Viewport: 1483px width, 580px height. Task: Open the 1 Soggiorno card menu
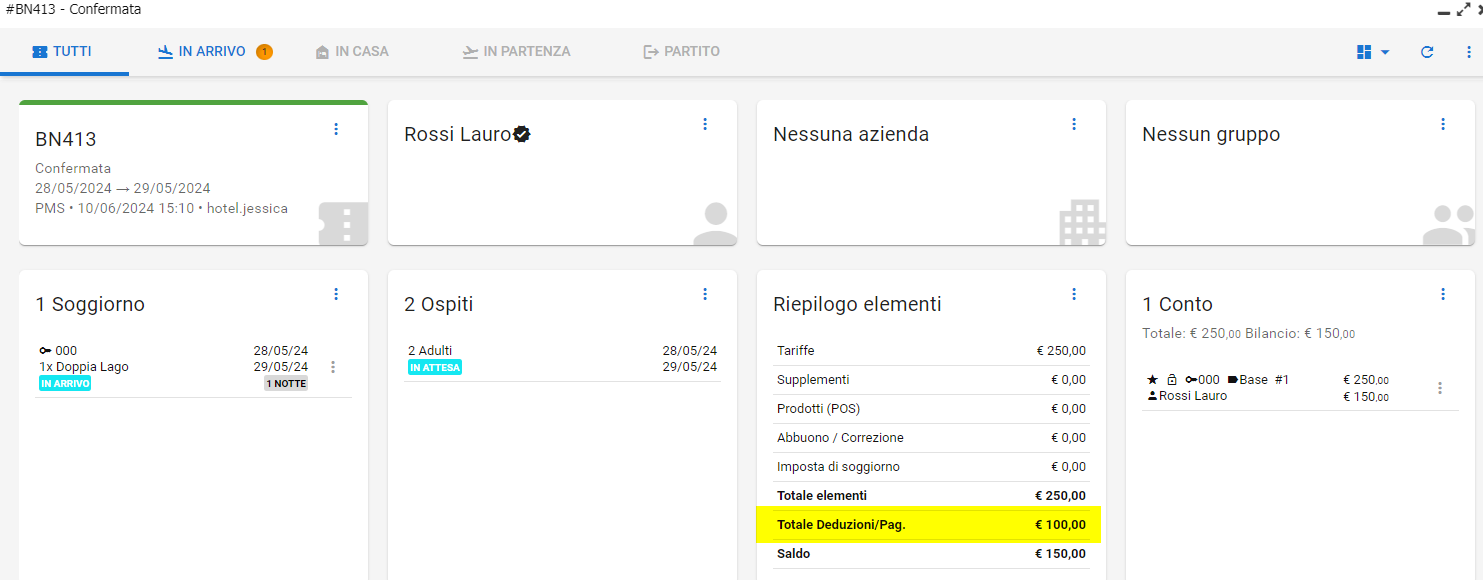point(336,294)
